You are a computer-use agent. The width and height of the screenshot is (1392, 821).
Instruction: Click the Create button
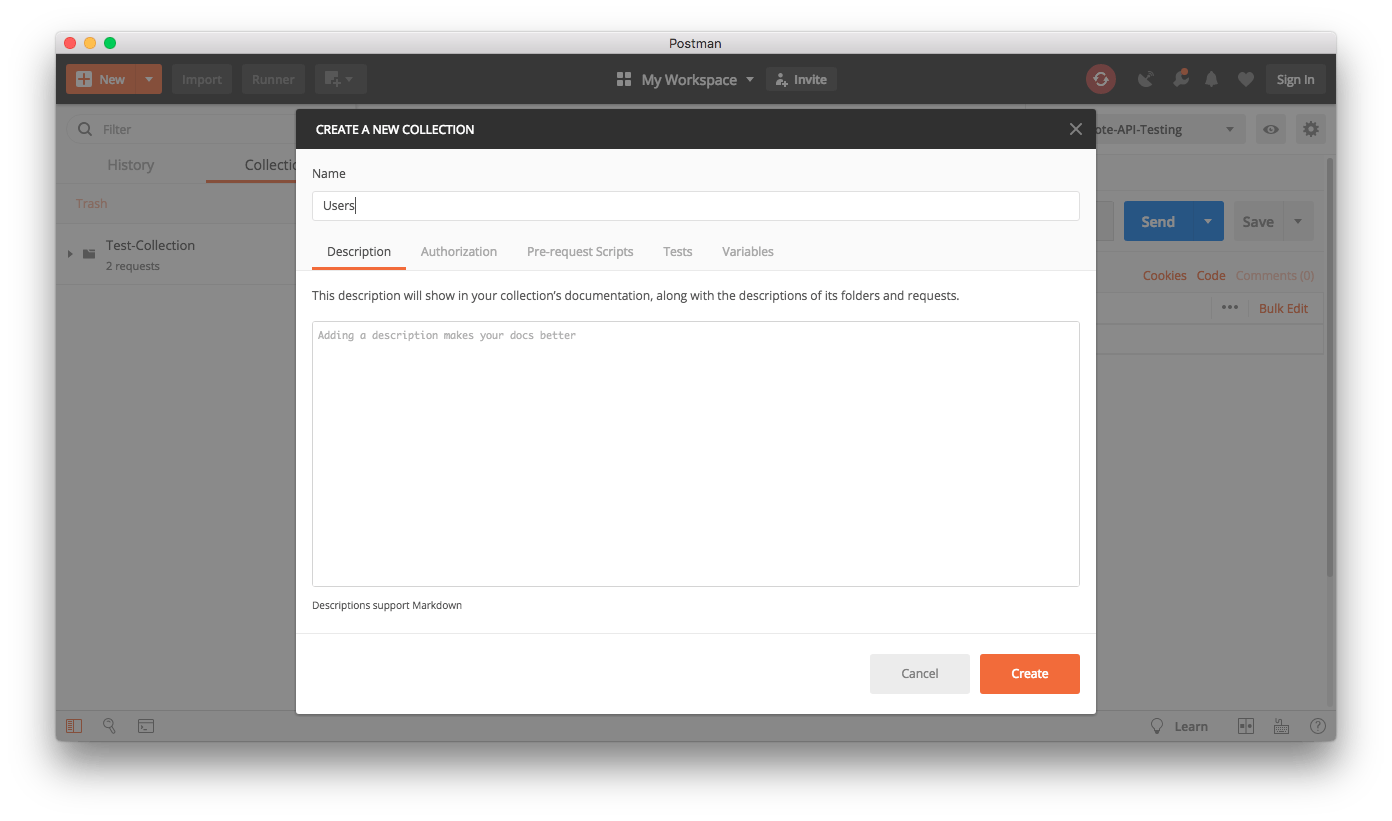[1029, 673]
